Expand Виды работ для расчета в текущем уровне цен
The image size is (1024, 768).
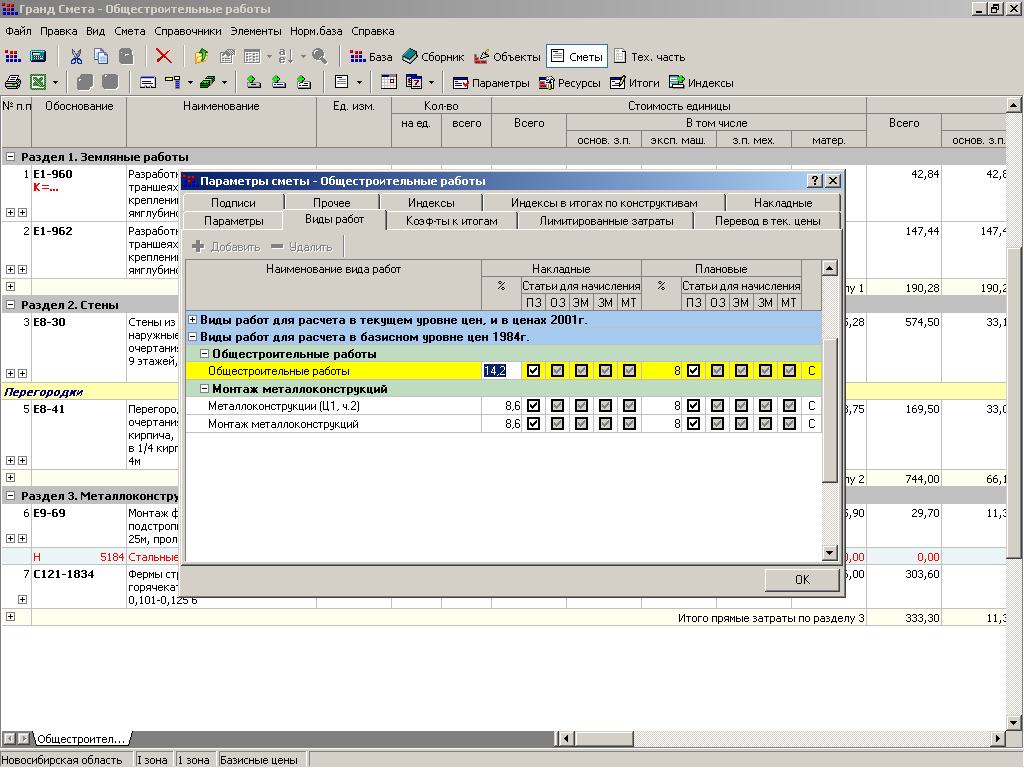[x=193, y=320]
